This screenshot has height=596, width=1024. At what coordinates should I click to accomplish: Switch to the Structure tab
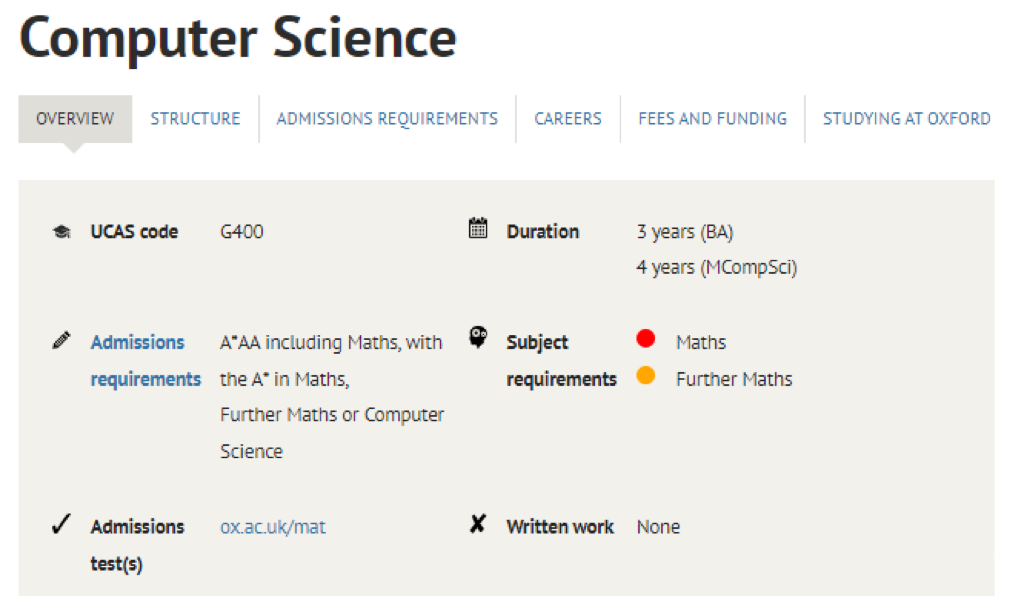[195, 119]
